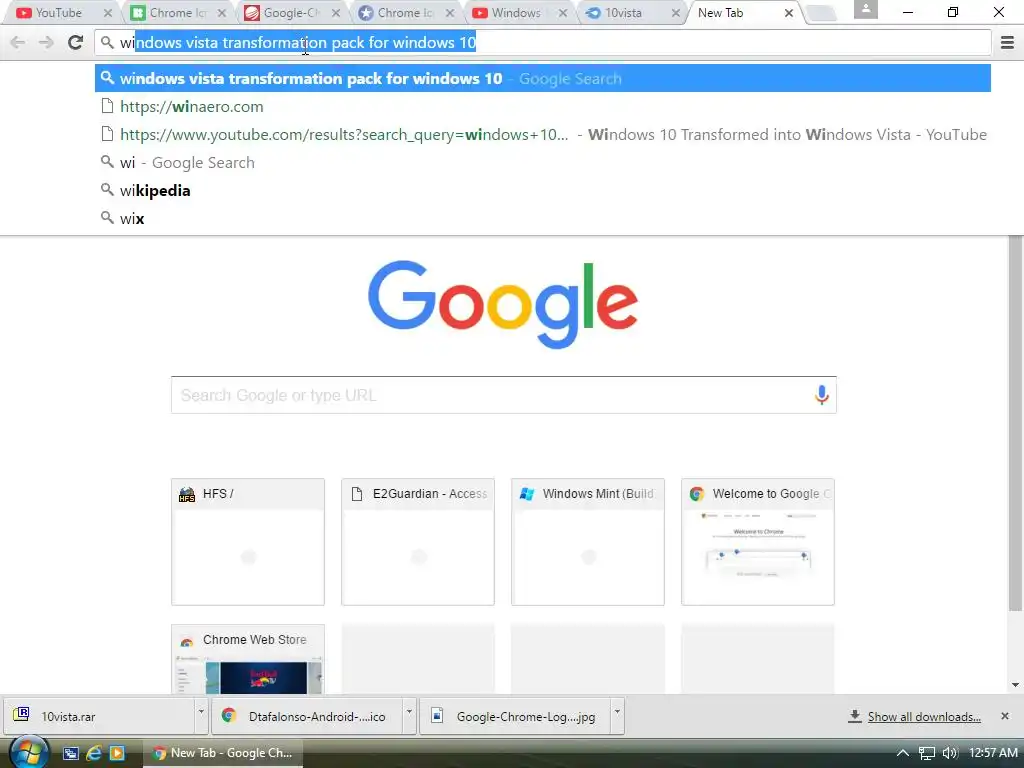Image resolution: width=1024 pixels, height=768 pixels.
Task: Click the 12:57 AM system clock
Action: point(993,753)
